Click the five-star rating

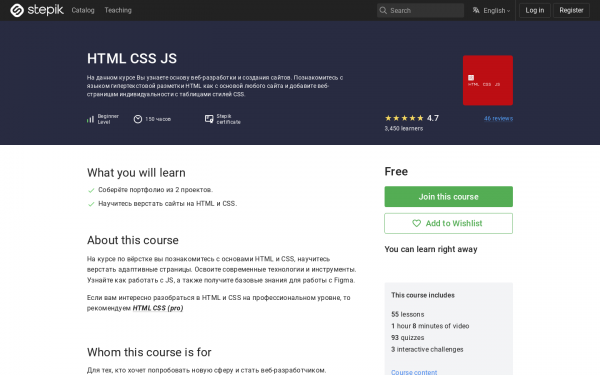click(x=404, y=118)
